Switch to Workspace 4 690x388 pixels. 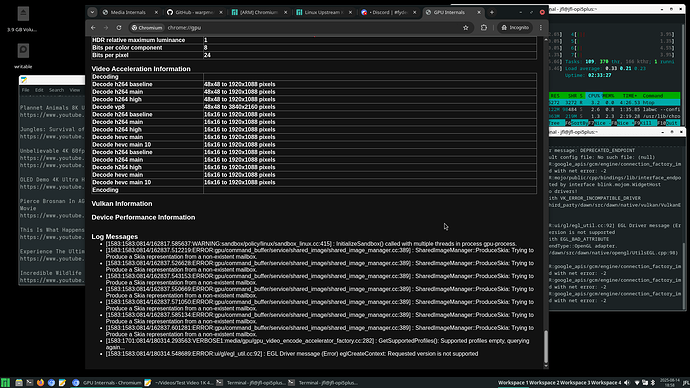pos(606,383)
